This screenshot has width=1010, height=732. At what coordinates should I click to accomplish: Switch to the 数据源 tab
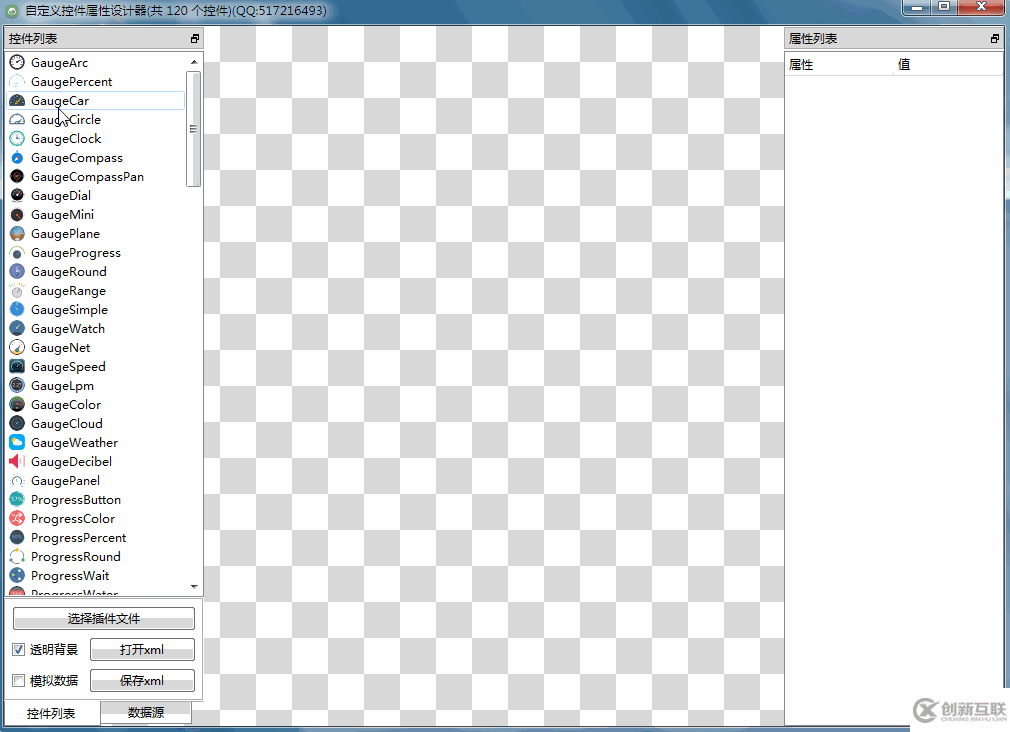[x=146, y=712]
